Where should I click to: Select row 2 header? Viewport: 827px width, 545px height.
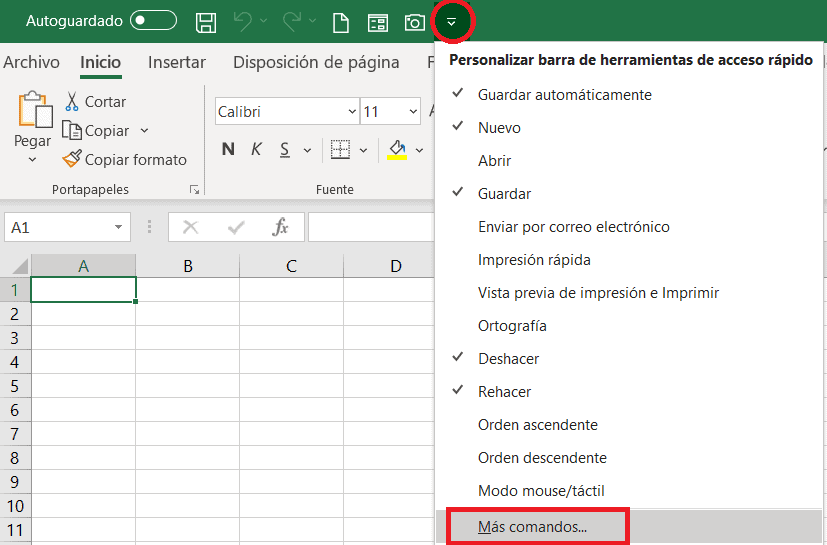coord(15,314)
